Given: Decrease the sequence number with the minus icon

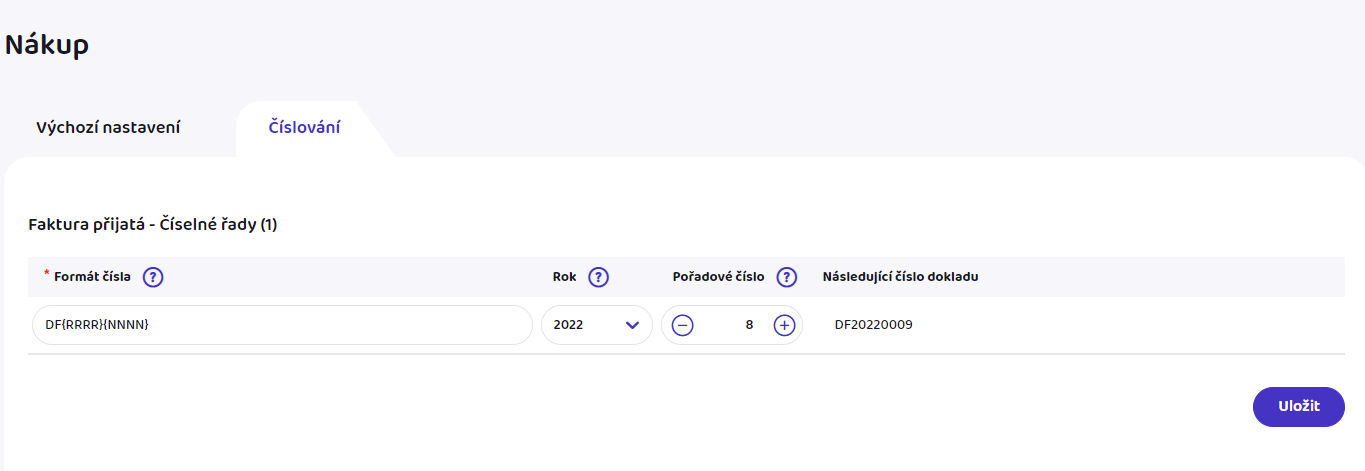Looking at the screenshot, I should pyautogui.click(x=682, y=325).
